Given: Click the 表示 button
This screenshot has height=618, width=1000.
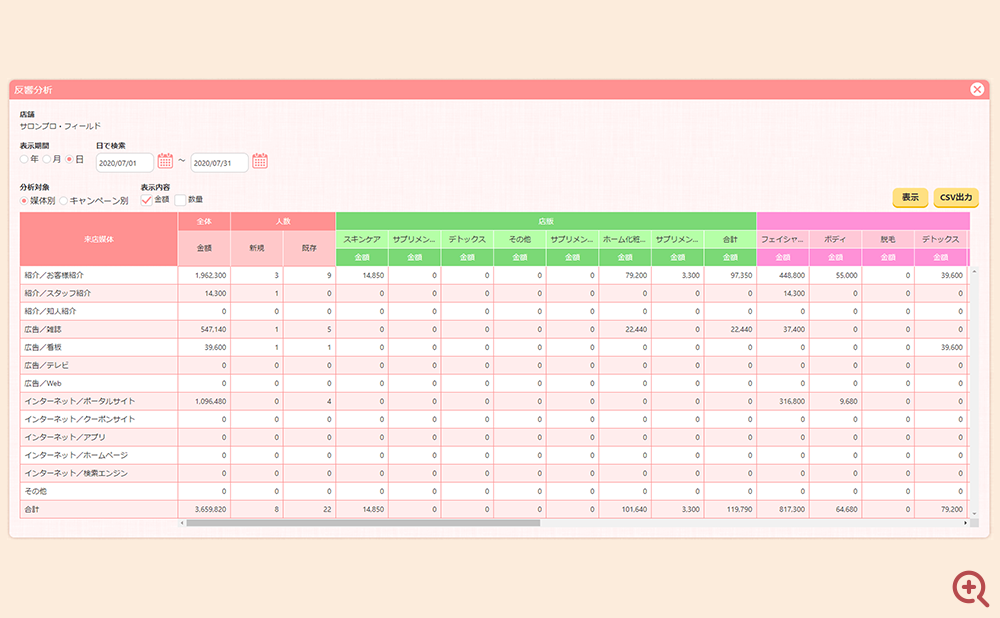Looking at the screenshot, I should click(910, 198).
